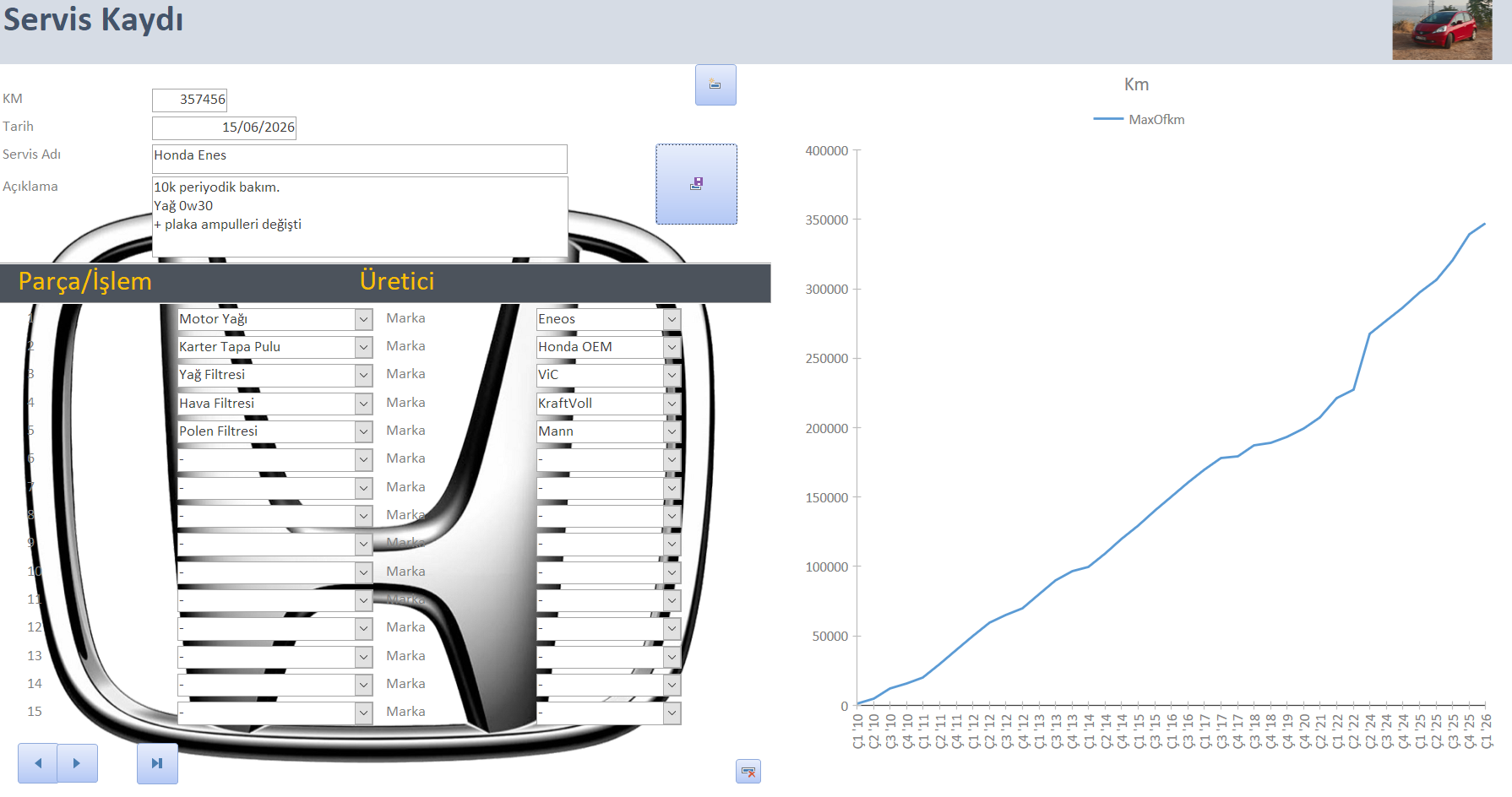Image resolution: width=1512 pixels, height=797 pixels.
Task: Click the Servis Kaydı form title
Action: click(94, 19)
